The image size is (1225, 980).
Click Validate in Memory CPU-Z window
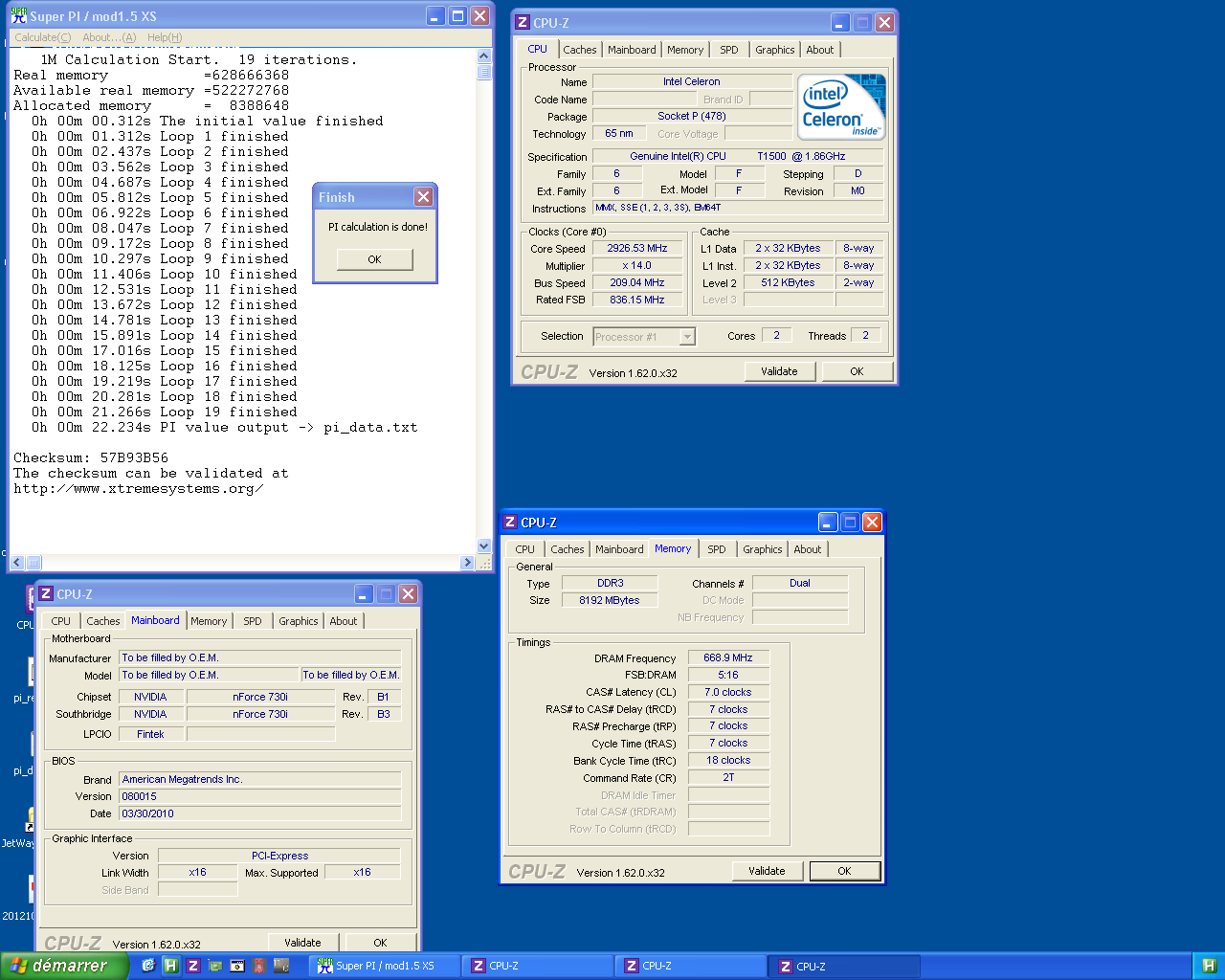click(767, 871)
